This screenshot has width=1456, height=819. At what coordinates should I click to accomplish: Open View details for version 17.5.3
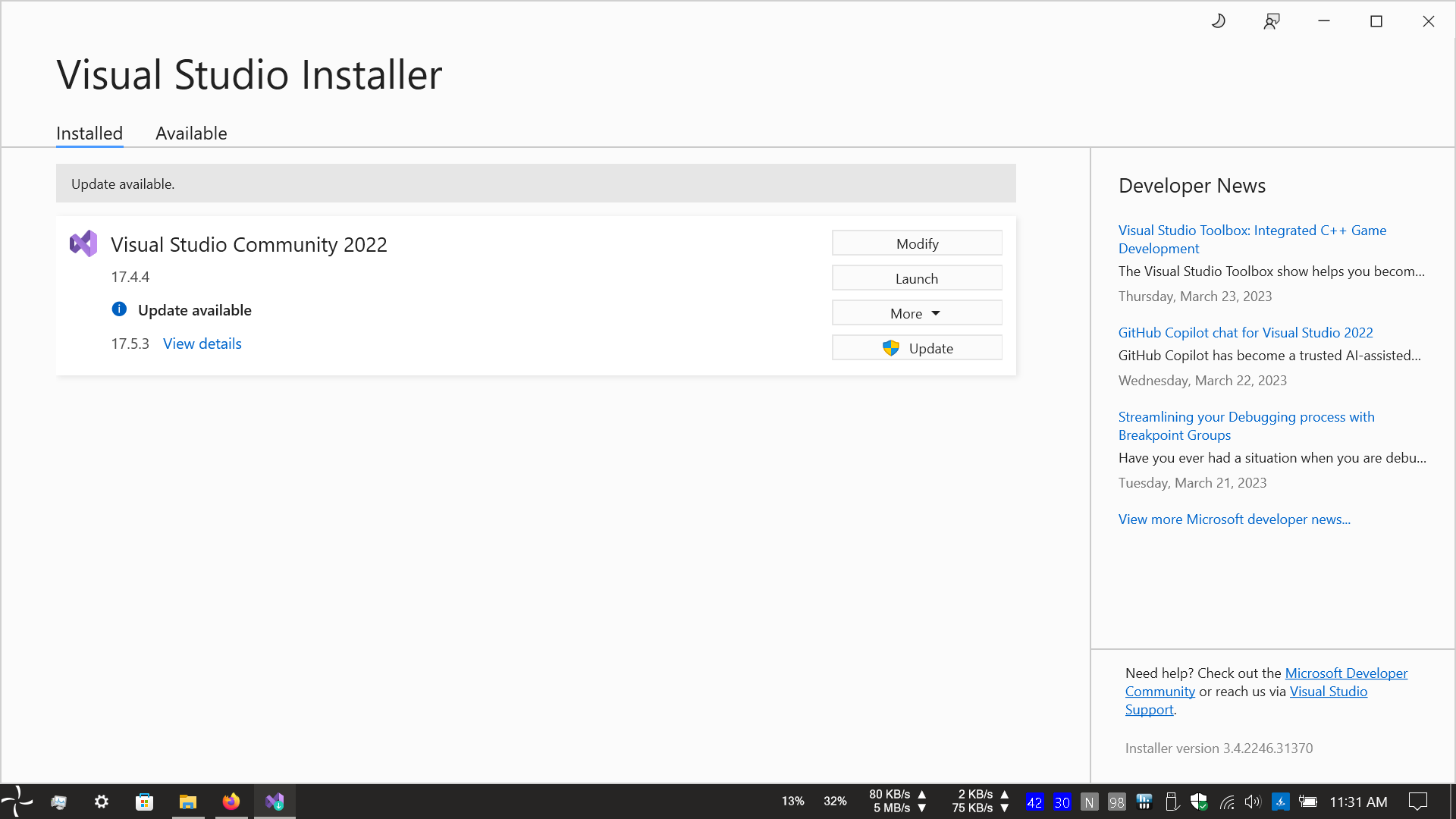pyautogui.click(x=202, y=344)
